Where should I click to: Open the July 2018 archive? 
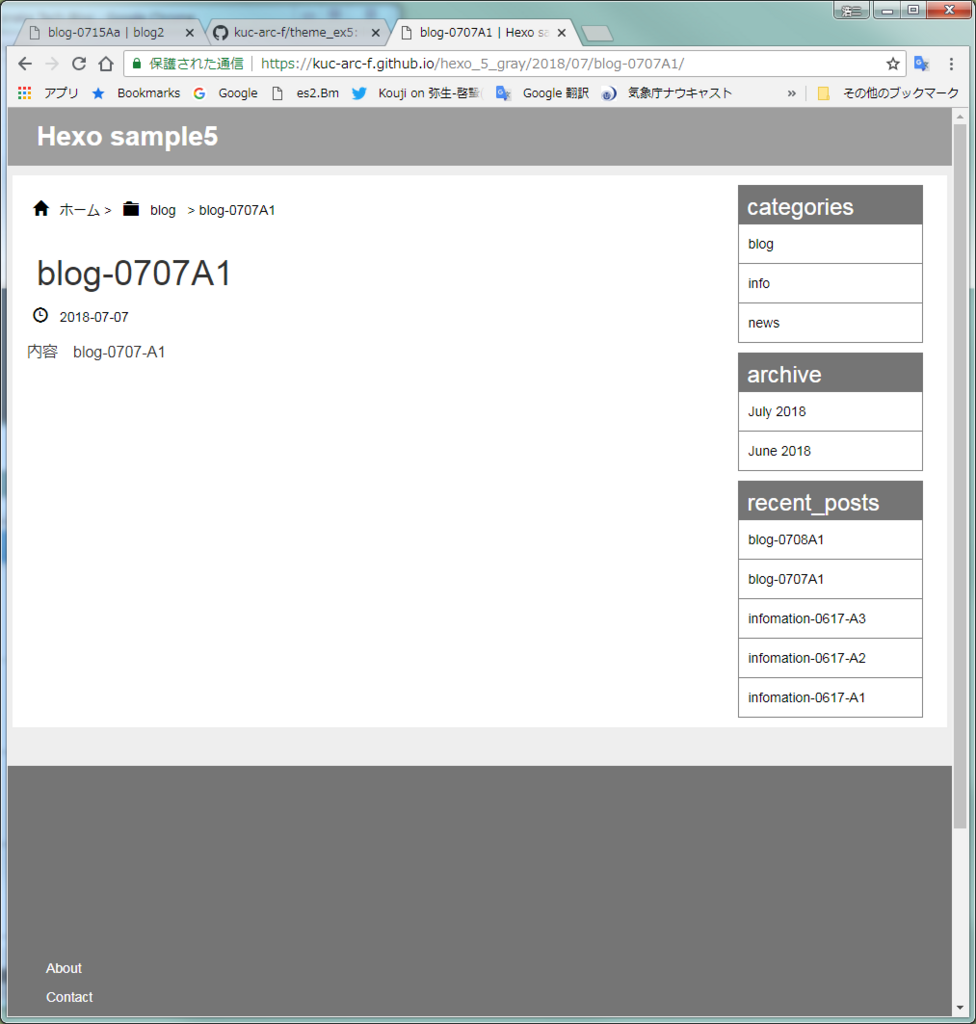point(830,411)
